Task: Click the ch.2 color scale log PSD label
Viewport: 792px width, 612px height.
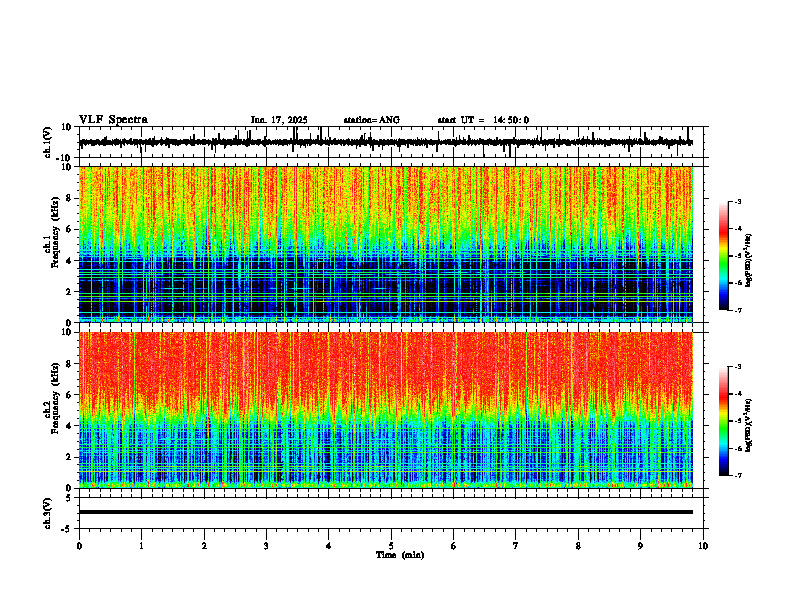Action: point(749,425)
